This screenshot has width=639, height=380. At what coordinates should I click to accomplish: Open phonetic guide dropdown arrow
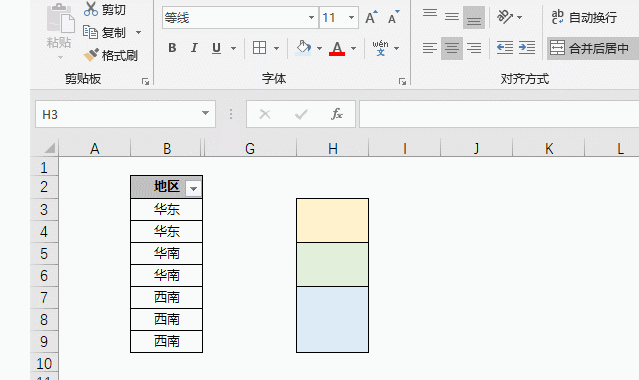pyautogui.click(x=397, y=49)
